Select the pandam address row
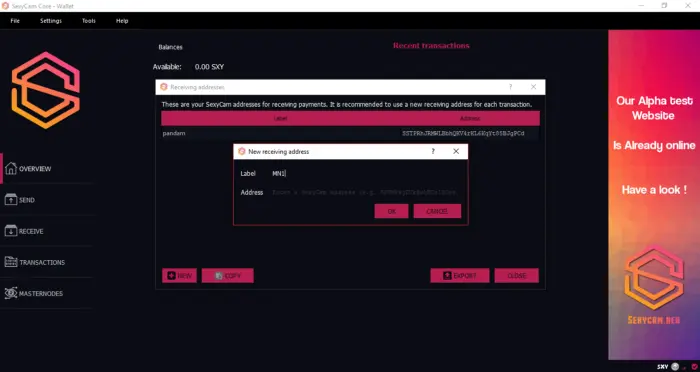The width and height of the screenshot is (700, 372). (x=350, y=133)
